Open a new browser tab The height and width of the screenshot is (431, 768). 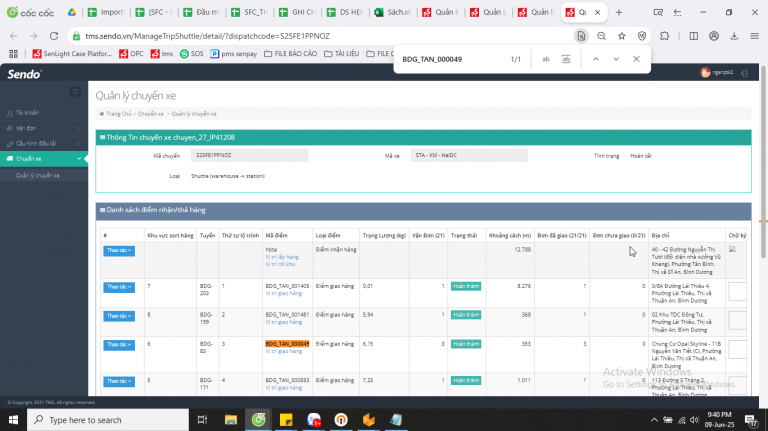click(619, 13)
